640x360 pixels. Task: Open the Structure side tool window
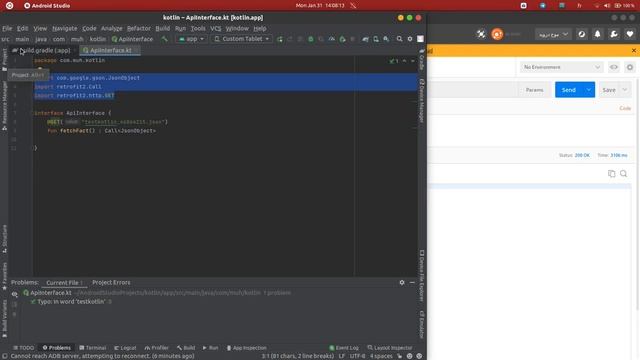[4, 239]
